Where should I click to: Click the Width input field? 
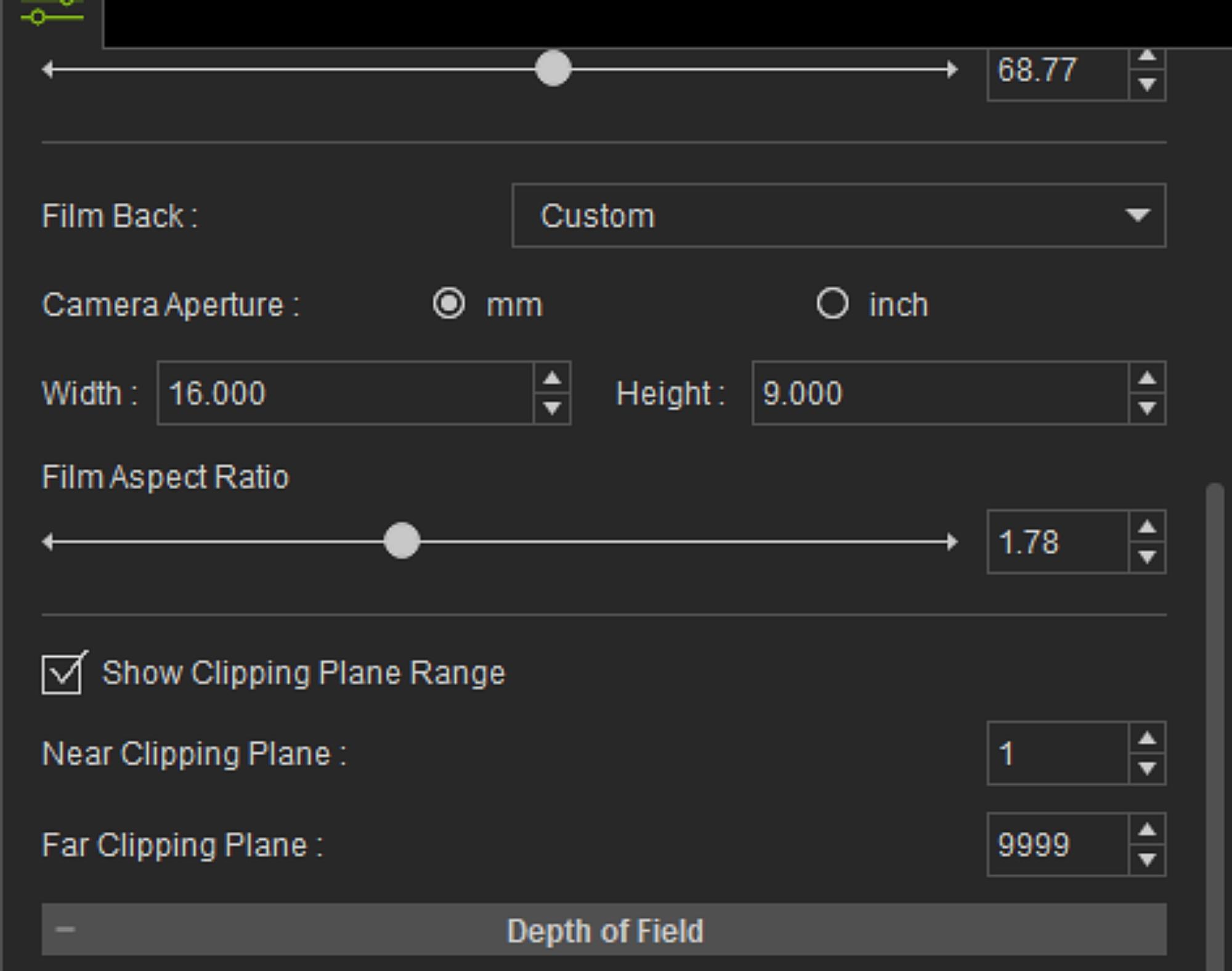345,393
